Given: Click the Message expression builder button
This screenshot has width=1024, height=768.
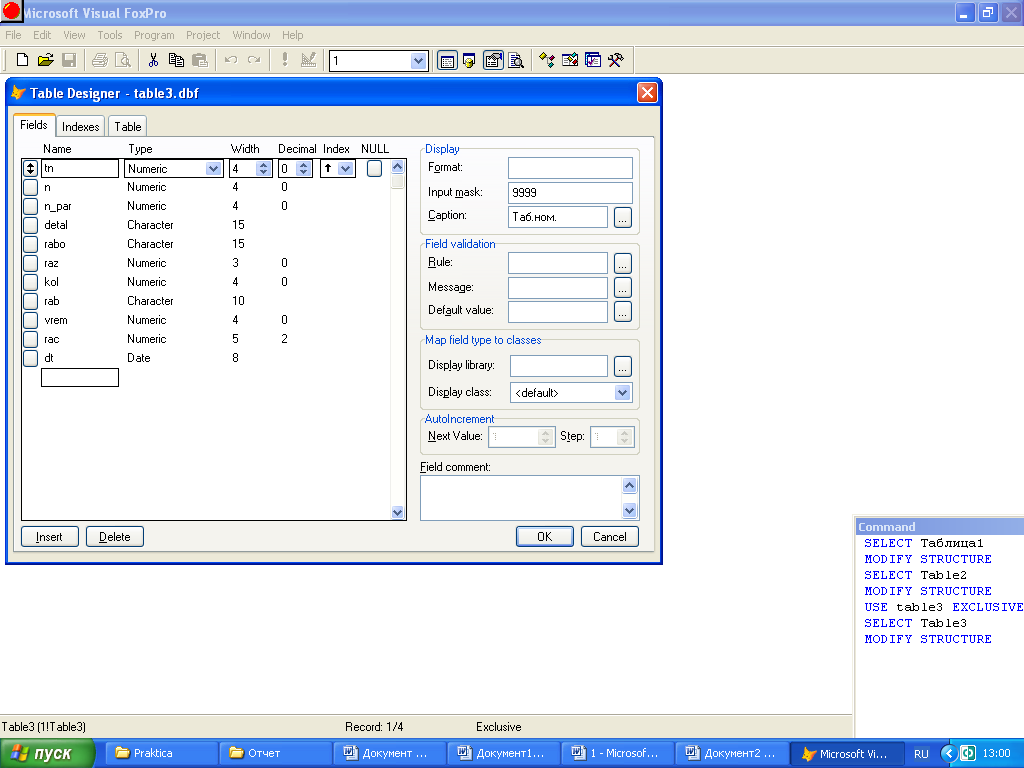Looking at the screenshot, I should [623, 287].
